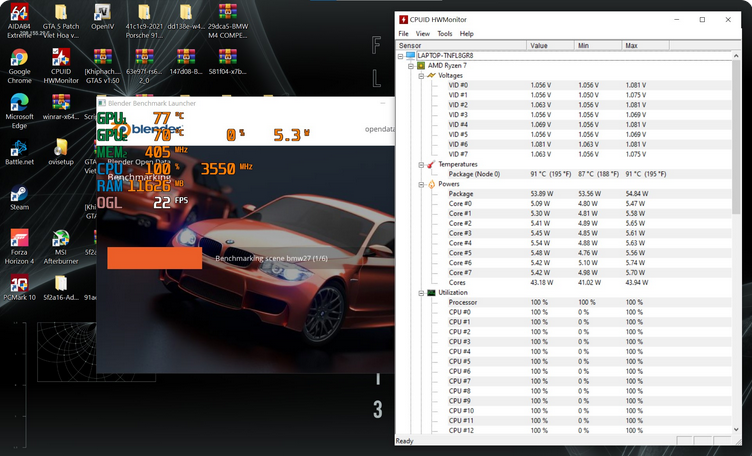Click the Sensor column header
This screenshot has width=752, height=456.
point(461,46)
